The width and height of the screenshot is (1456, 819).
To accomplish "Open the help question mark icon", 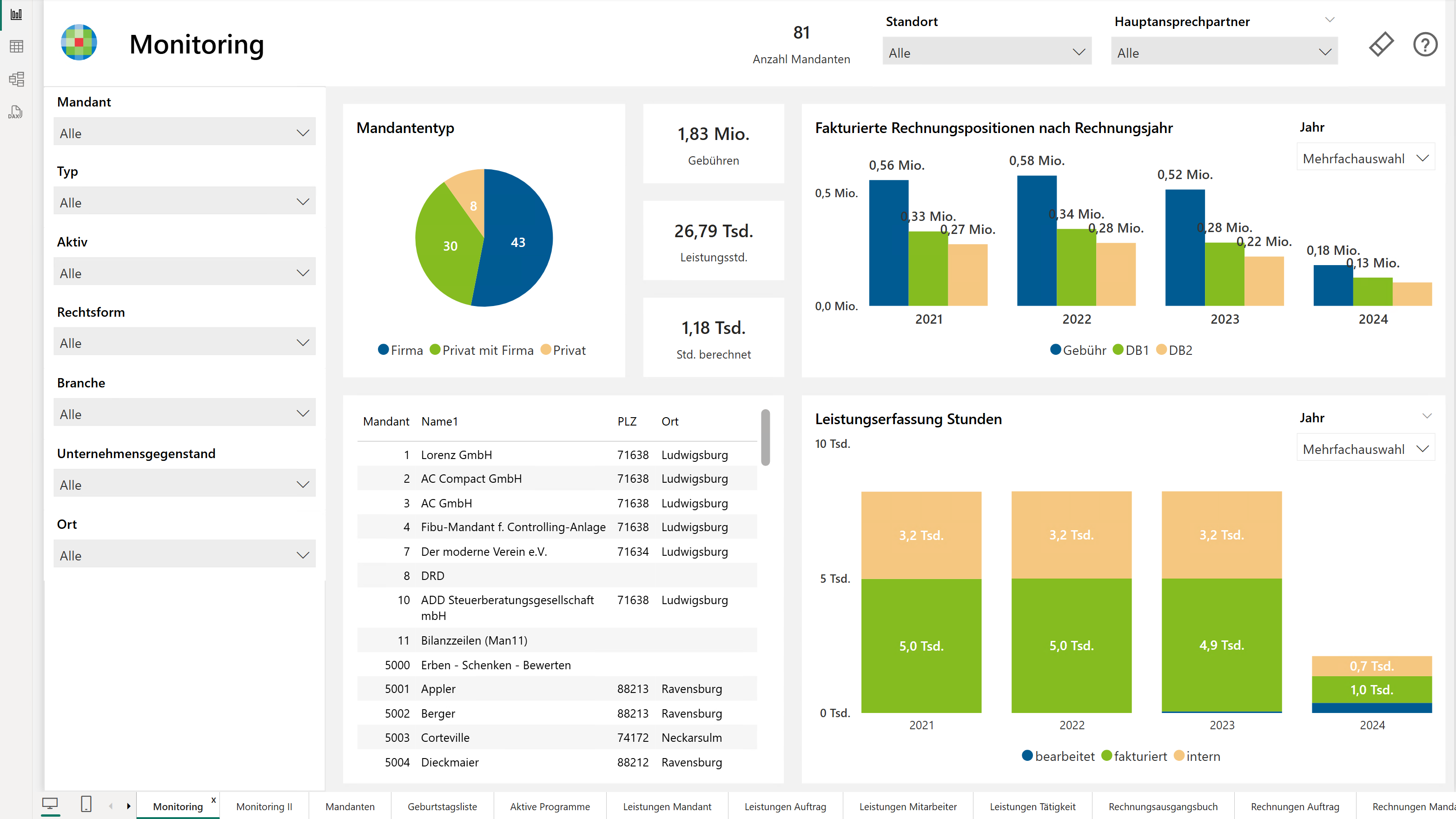I will tap(1425, 44).
